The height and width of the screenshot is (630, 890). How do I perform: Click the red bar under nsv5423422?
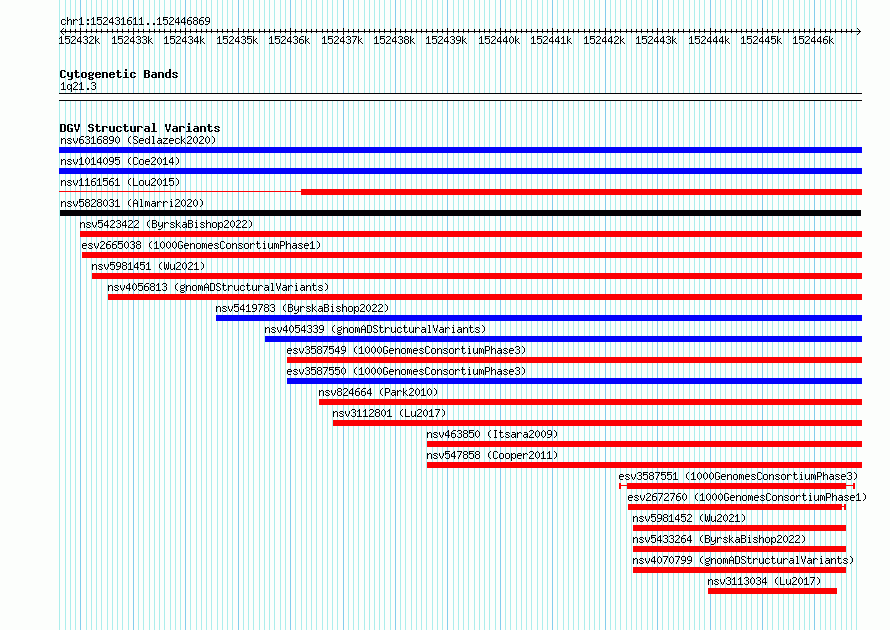coord(471,234)
